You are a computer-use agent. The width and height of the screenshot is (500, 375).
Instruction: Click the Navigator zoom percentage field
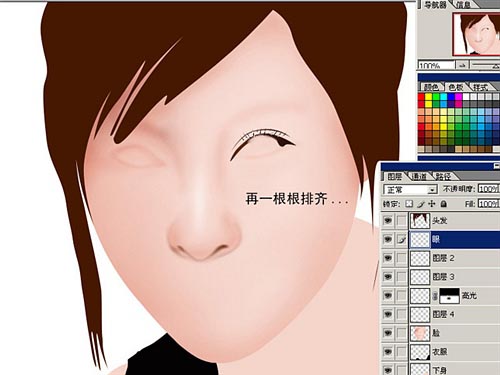(x=436, y=65)
